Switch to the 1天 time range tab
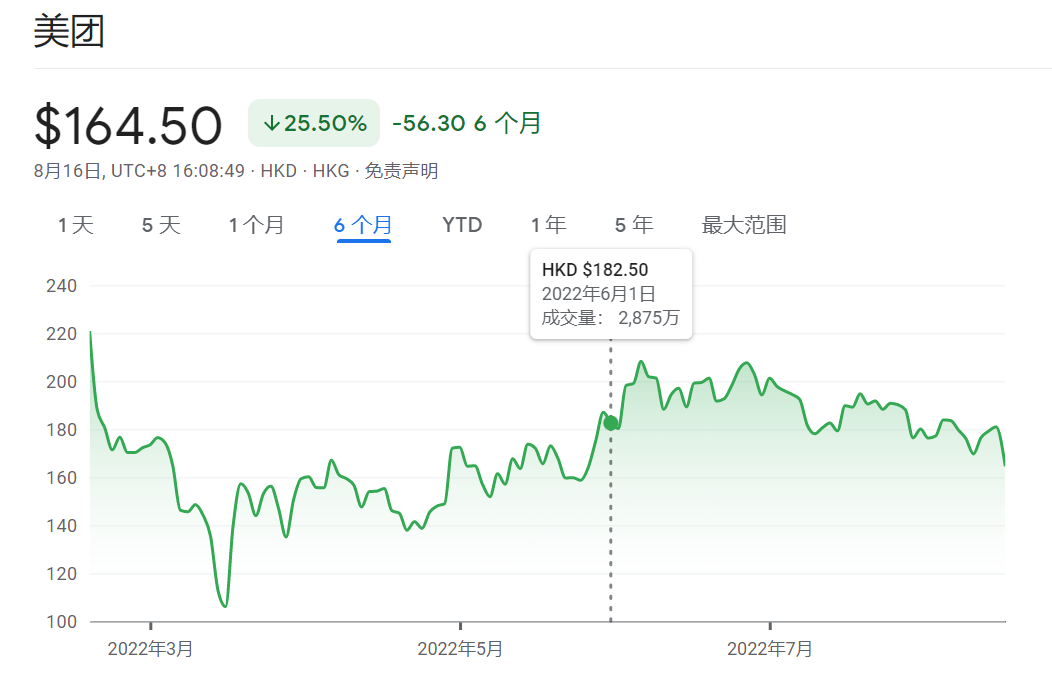Viewport: 1052px width, 679px height. point(76,225)
